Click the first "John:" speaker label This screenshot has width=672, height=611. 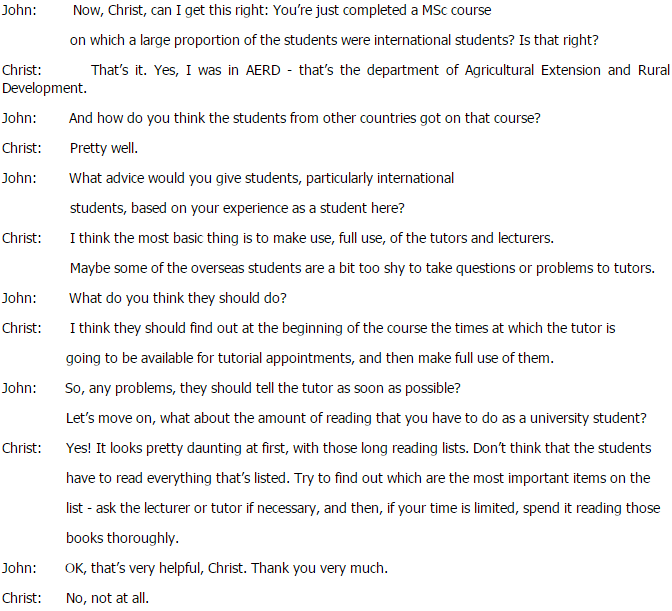coord(19,10)
